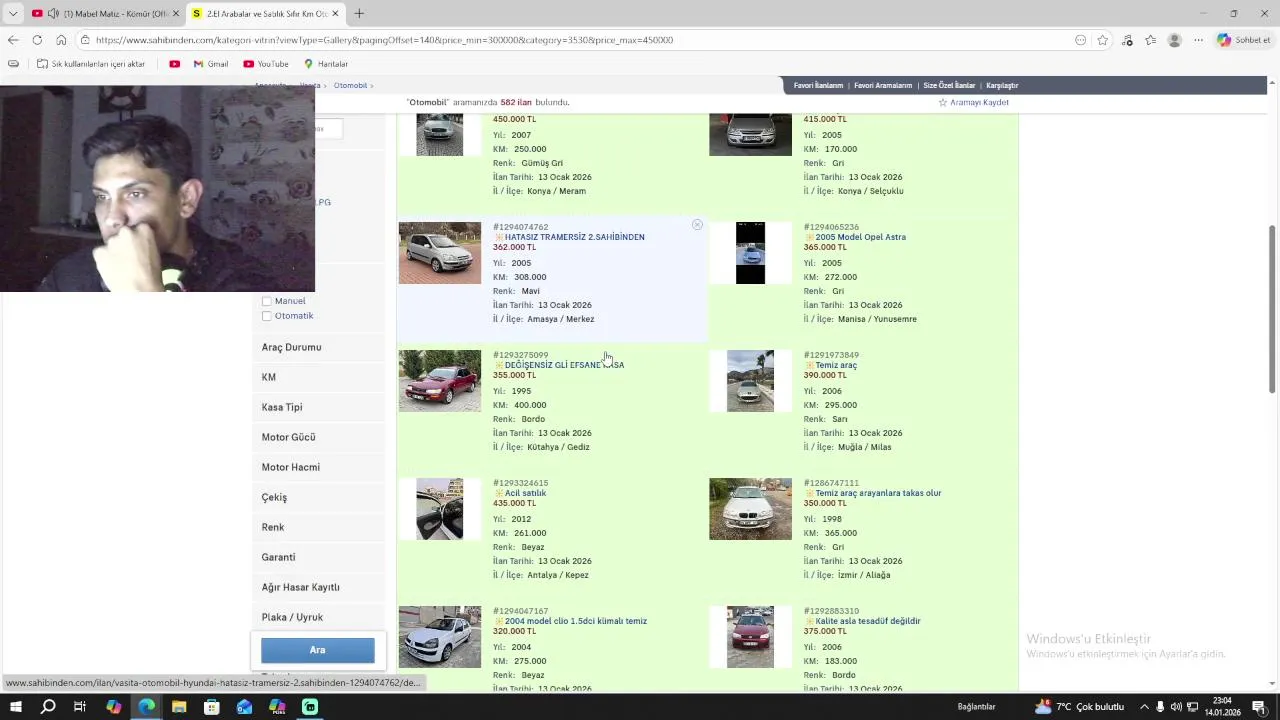The width and height of the screenshot is (1280, 720).
Task: Expand Araç Durumu filter
Action: click(318, 347)
